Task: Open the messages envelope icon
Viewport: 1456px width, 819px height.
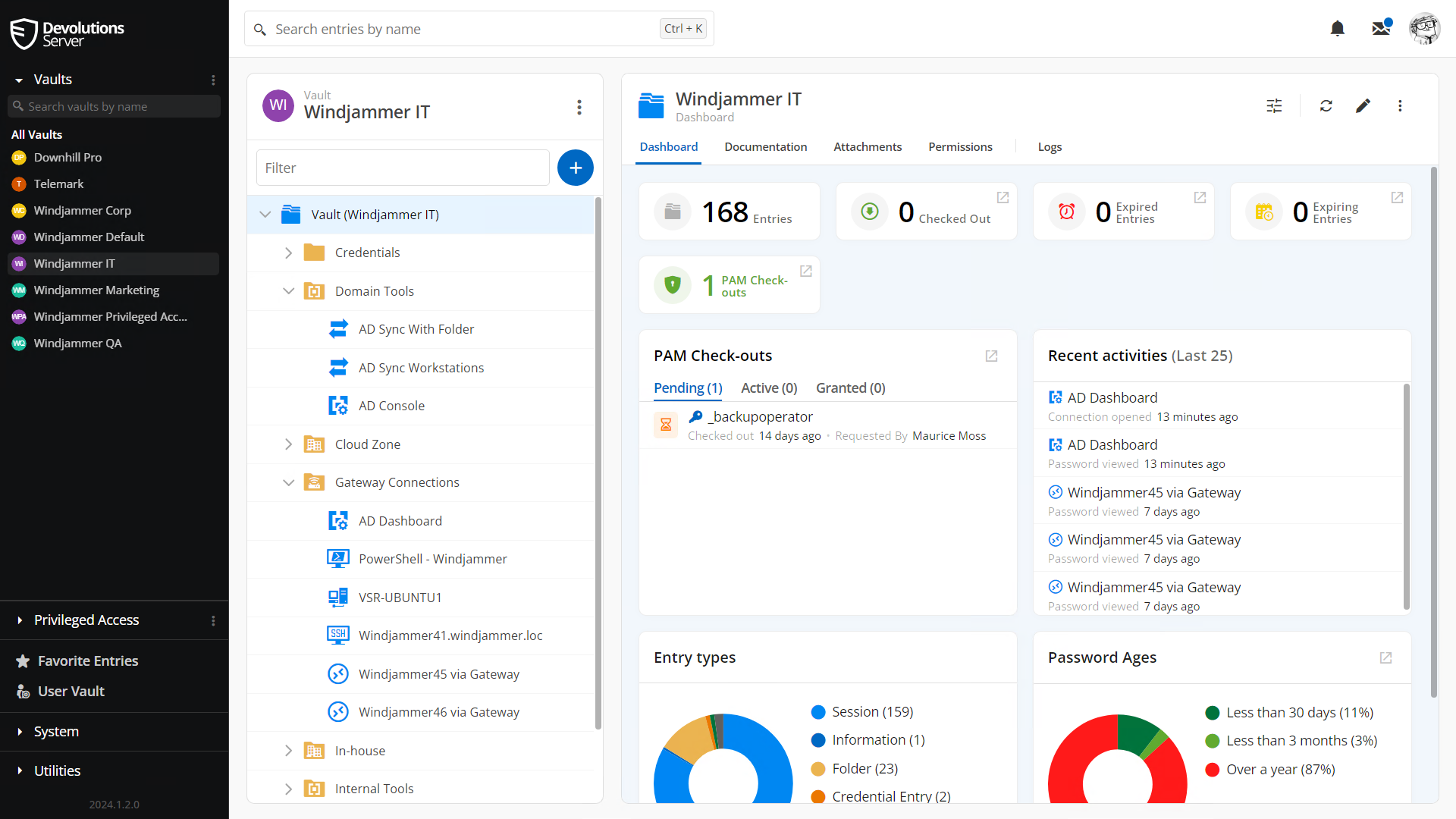Action: tap(1382, 28)
